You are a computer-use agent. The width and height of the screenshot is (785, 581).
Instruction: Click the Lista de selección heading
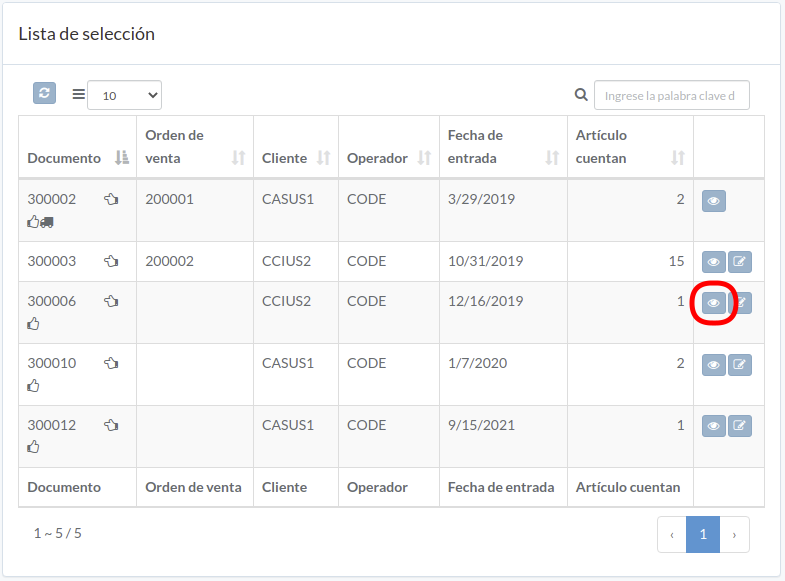pos(87,34)
